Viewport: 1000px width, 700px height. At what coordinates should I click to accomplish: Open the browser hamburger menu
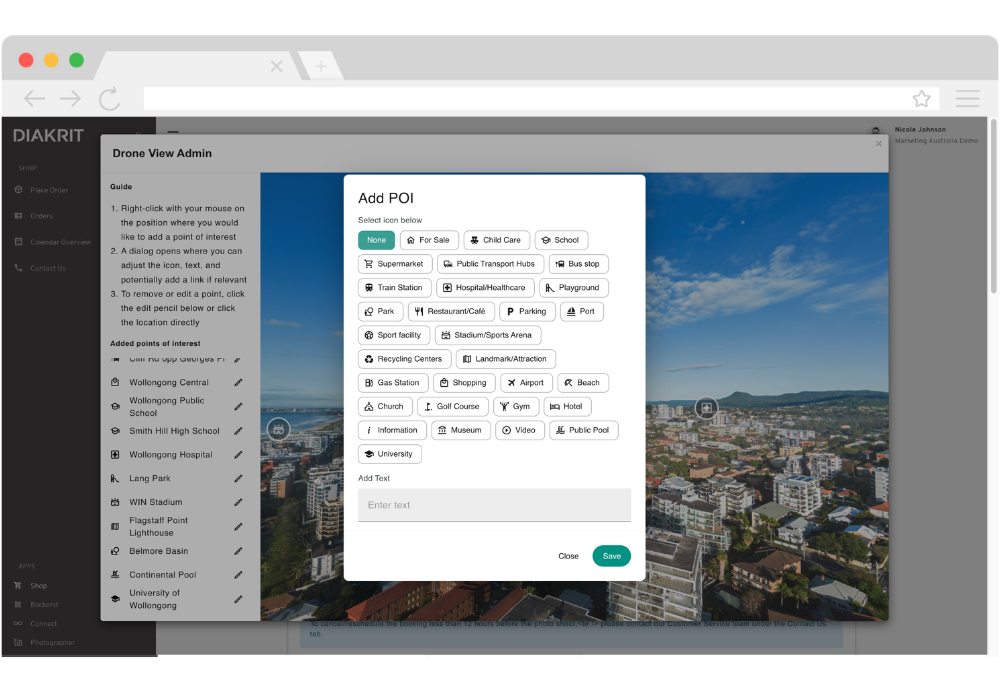(967, 98)
